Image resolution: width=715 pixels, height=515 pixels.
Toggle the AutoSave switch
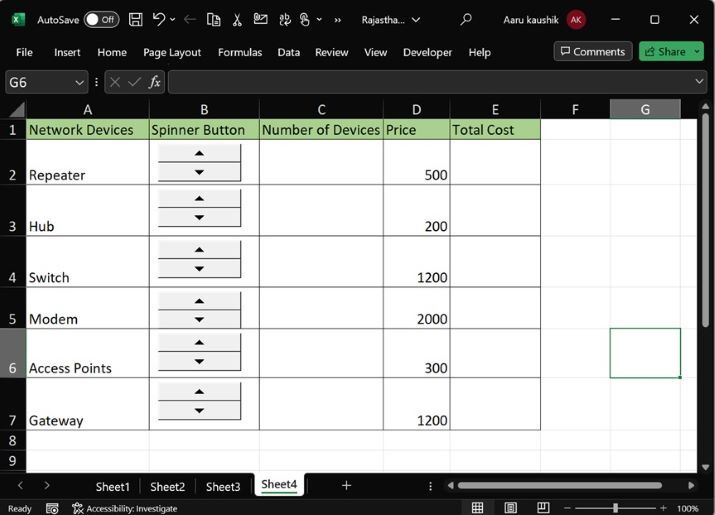click(101, 20)
